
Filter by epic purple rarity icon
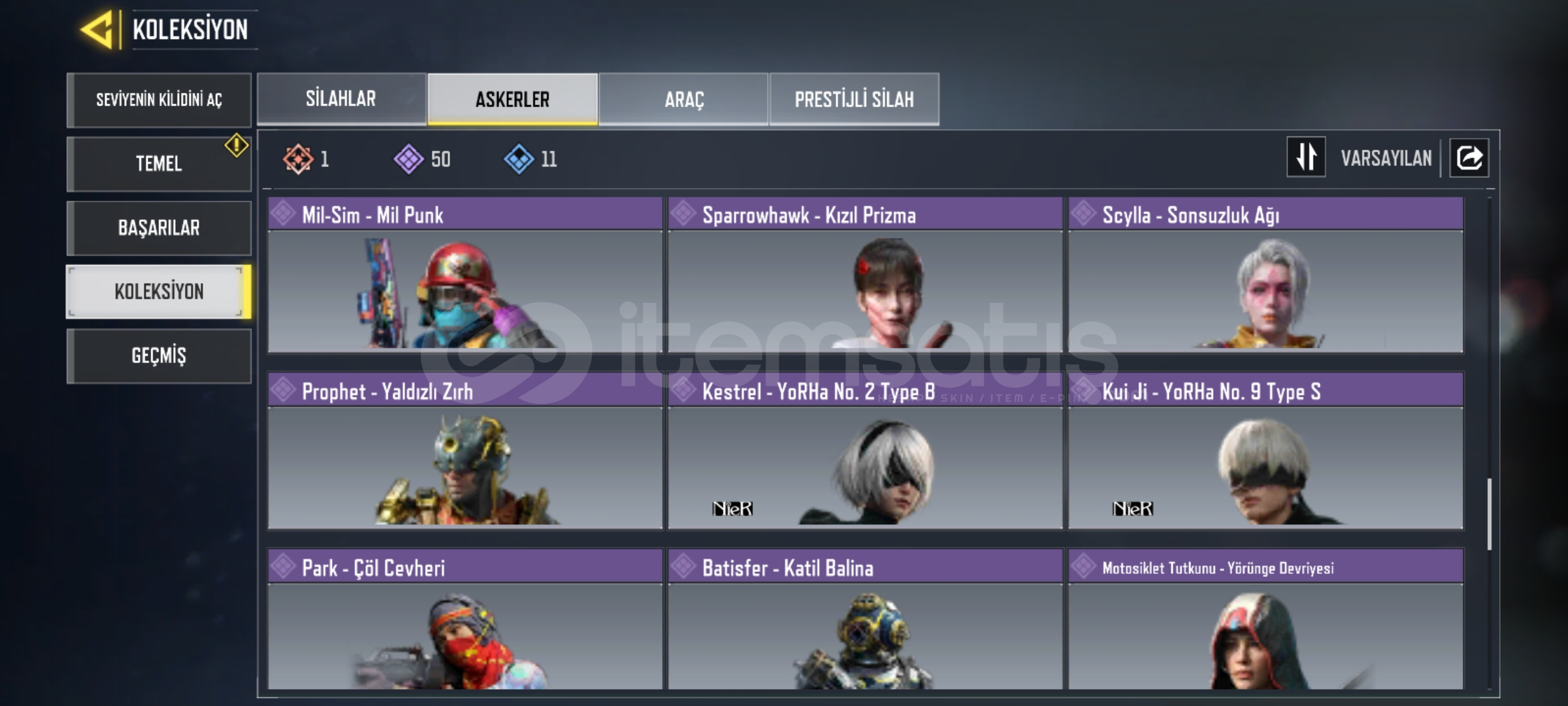tap(409, 159)
